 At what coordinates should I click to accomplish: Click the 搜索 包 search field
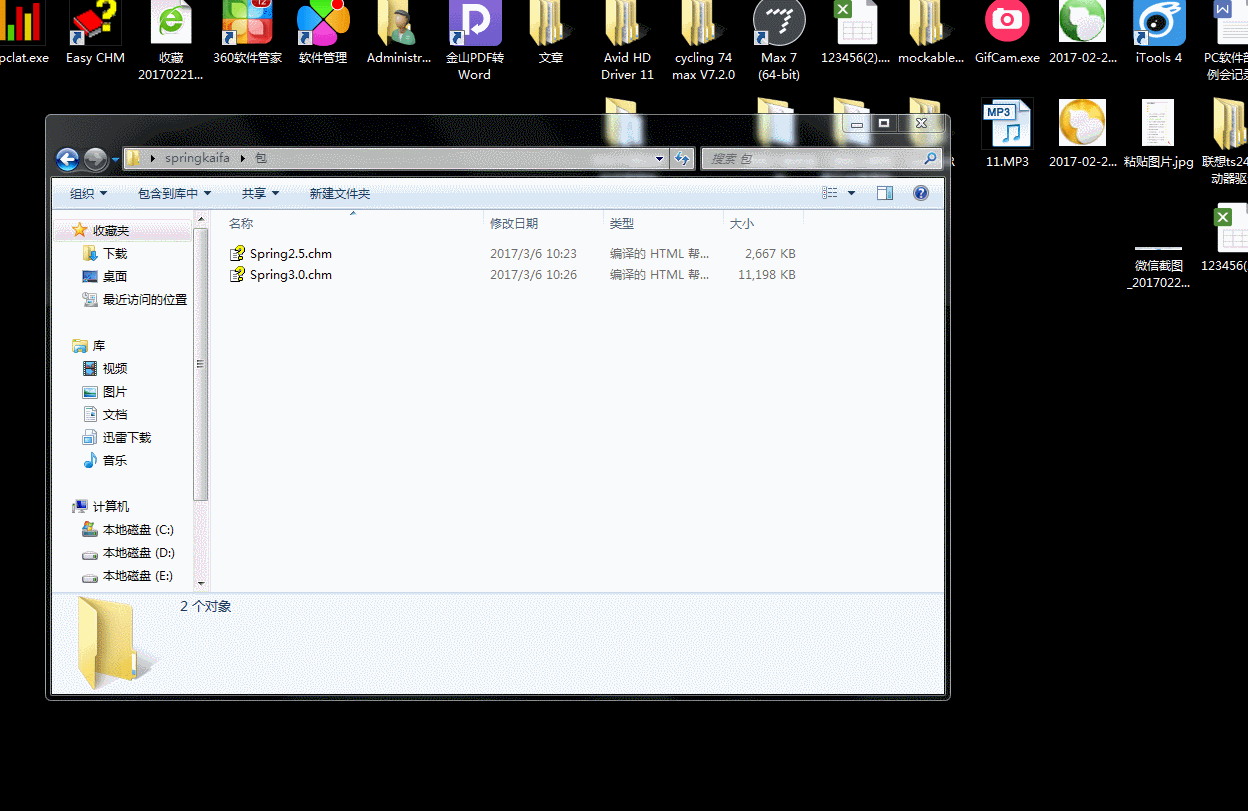[815, 159]
